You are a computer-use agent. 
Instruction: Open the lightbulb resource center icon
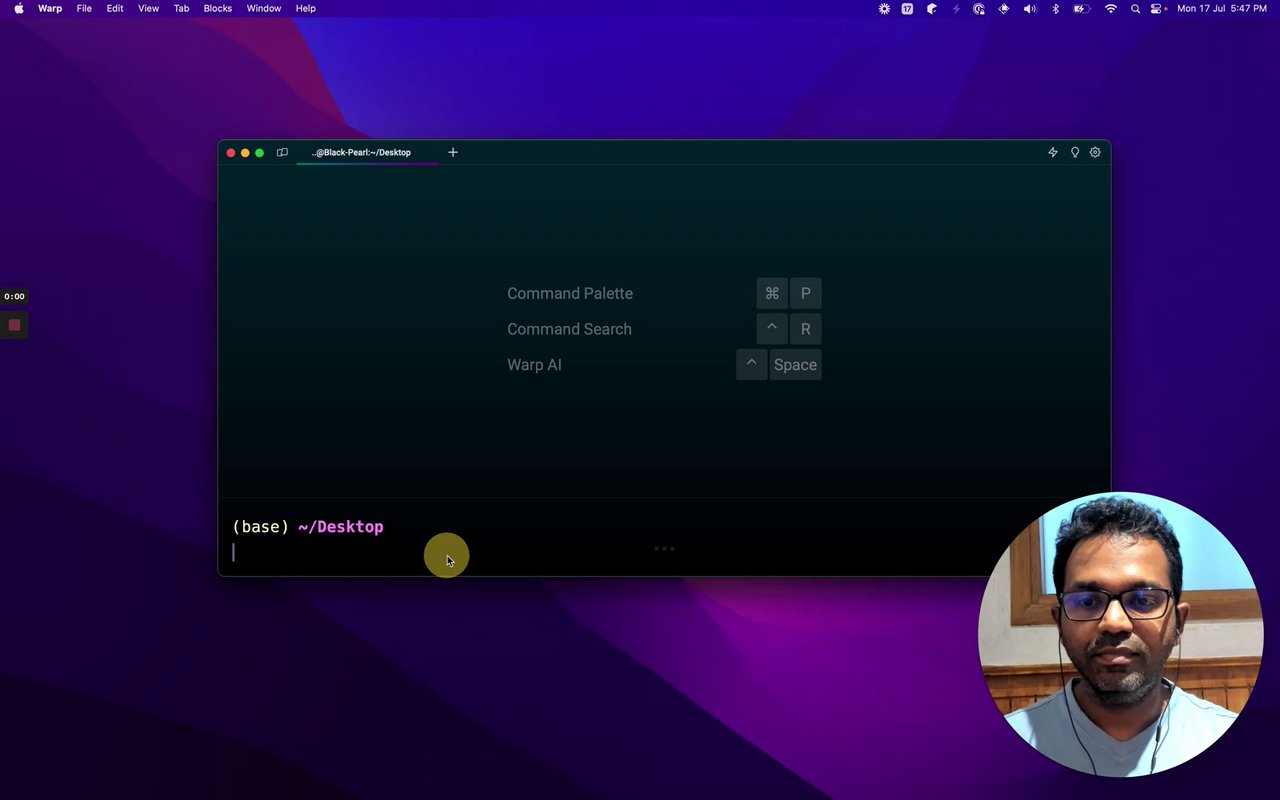1075,153
